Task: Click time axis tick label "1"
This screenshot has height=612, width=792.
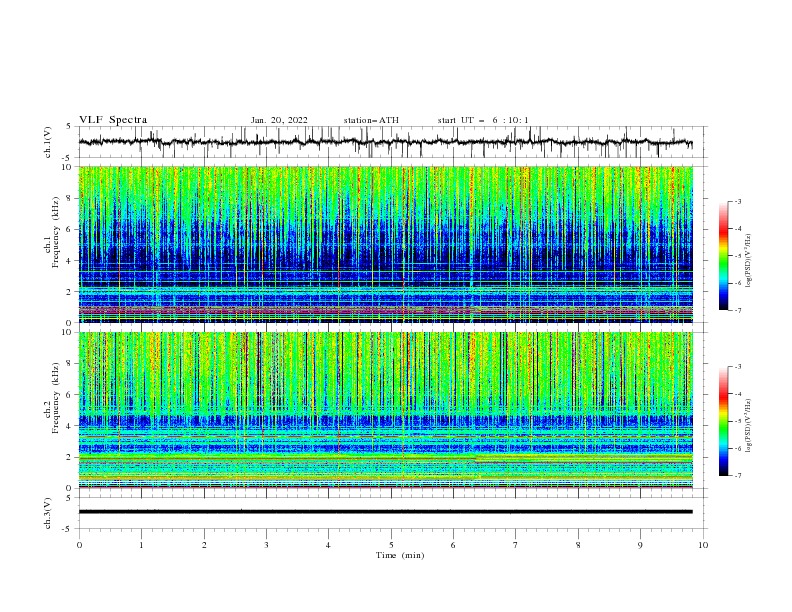Action: click(141, 545)
